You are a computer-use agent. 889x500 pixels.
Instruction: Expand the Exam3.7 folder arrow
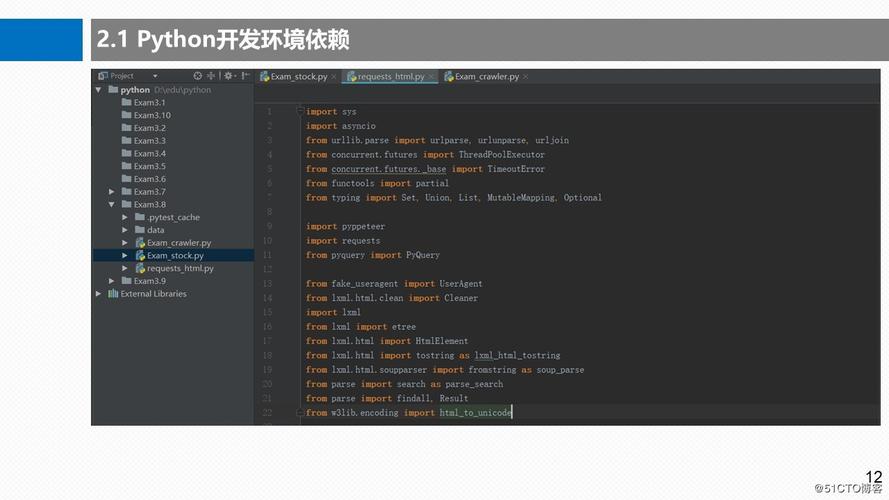tap(112, 192)
